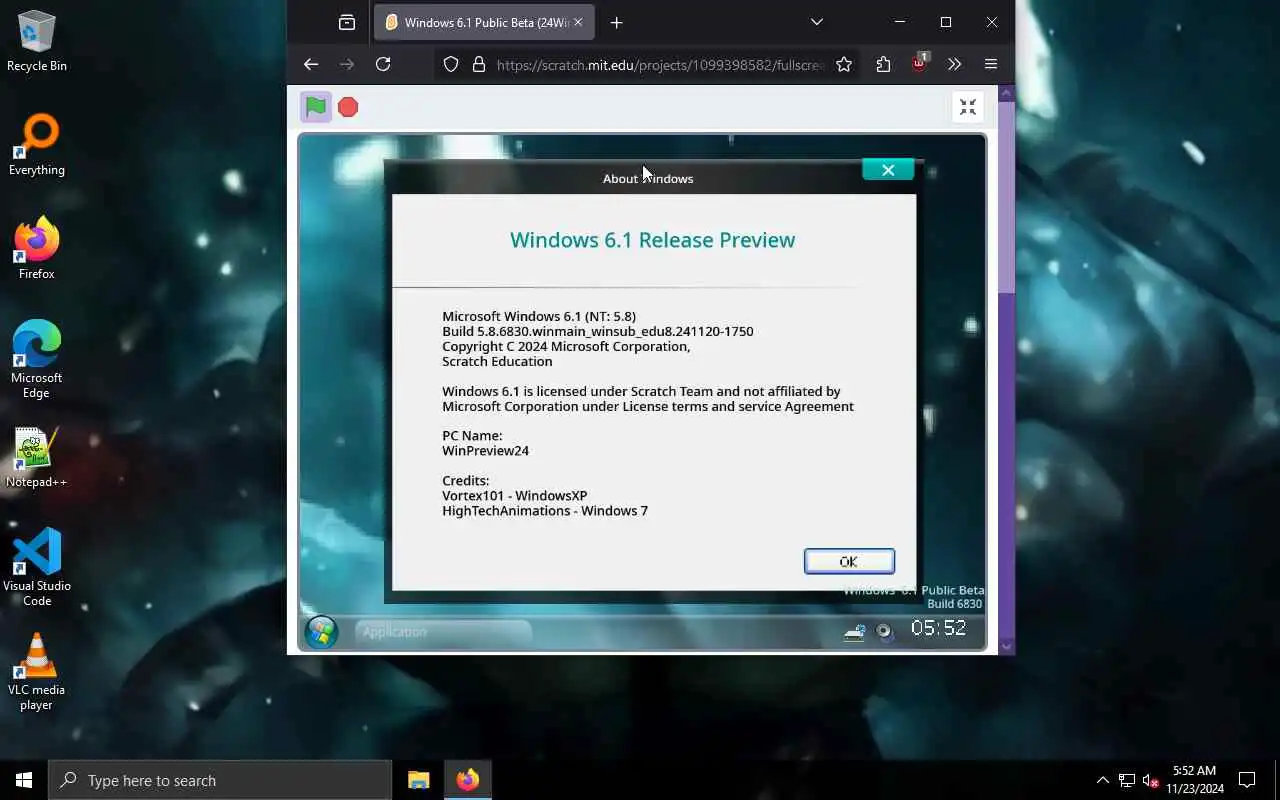Click the taskbar search box

pyautogui.click(x=220, y=780)
